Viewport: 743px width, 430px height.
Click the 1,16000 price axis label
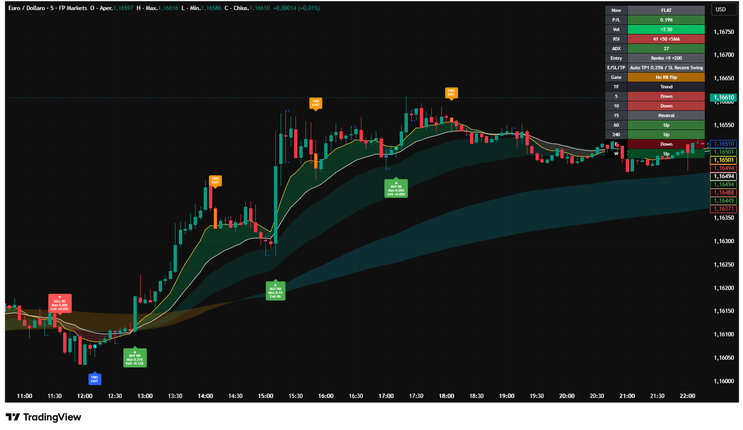(724, 381)
